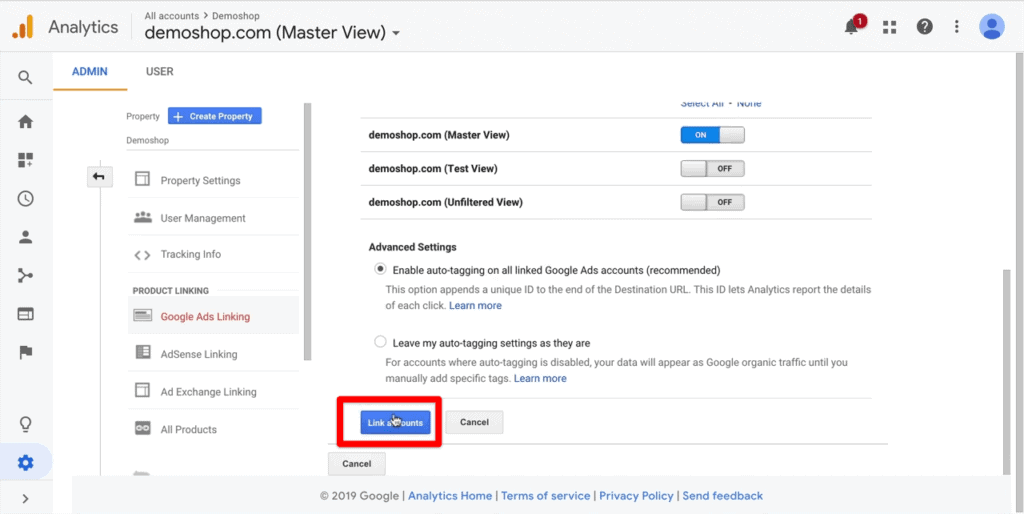Image resolution: width=1024 pixels, height=514 pixels.
Task: Click the Google Ads Linking icon
Action: (x=142, y=317)
